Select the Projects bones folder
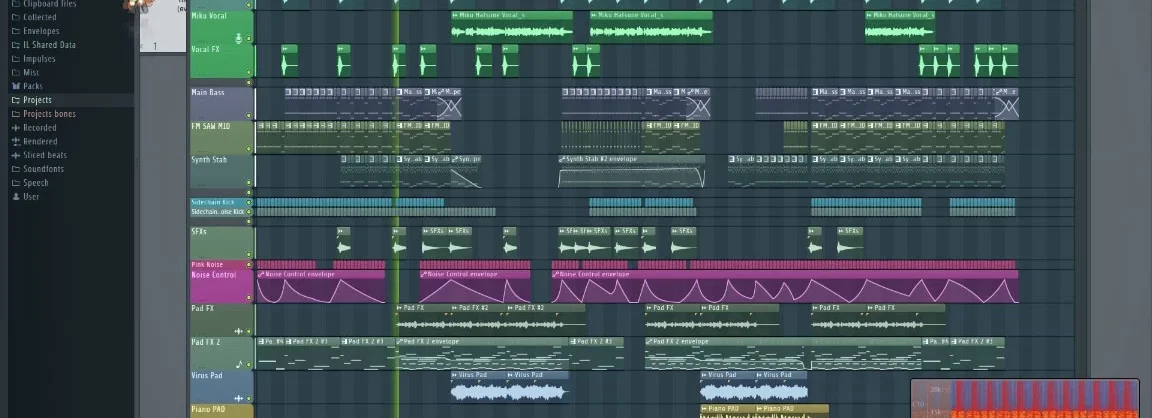The image size is (1152, 418). (49, 114)
